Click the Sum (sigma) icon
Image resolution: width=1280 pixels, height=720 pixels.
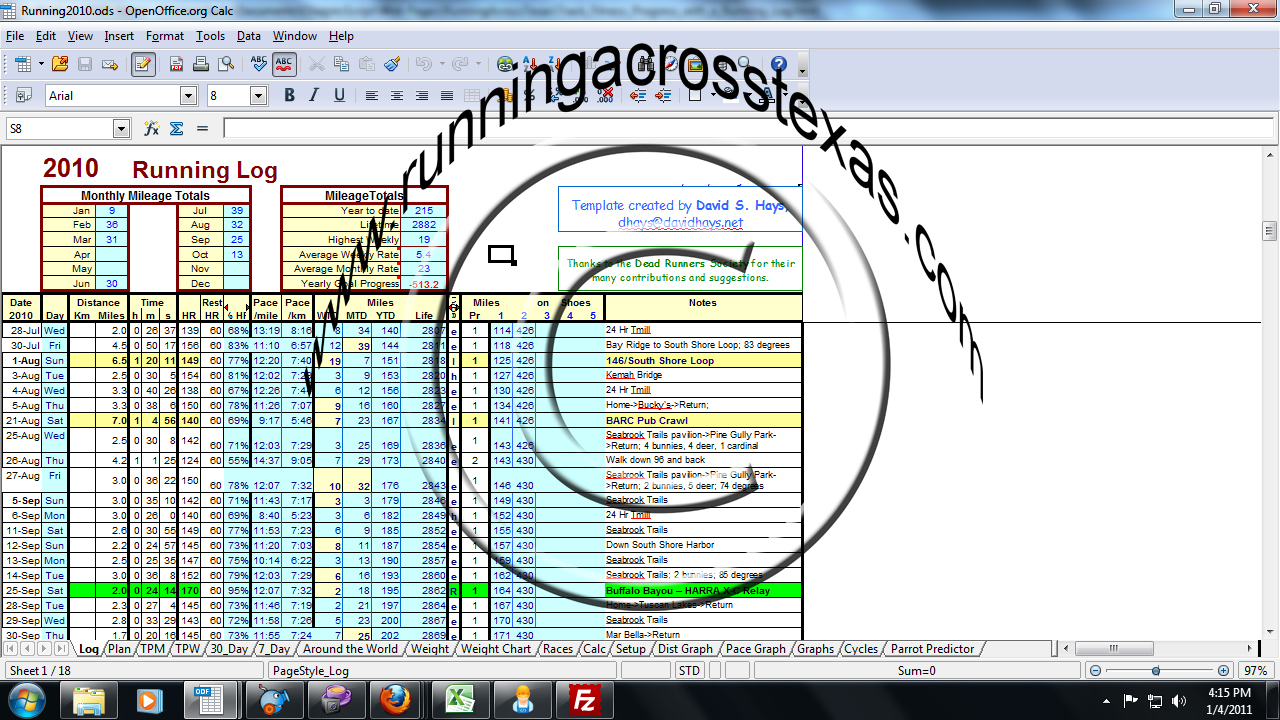176,128
